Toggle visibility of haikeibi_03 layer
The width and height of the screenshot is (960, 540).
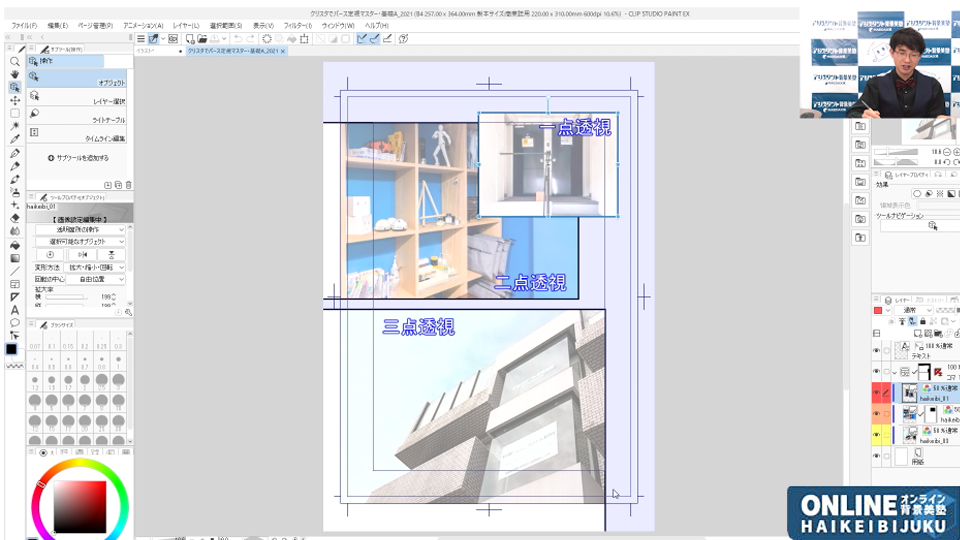877,434
